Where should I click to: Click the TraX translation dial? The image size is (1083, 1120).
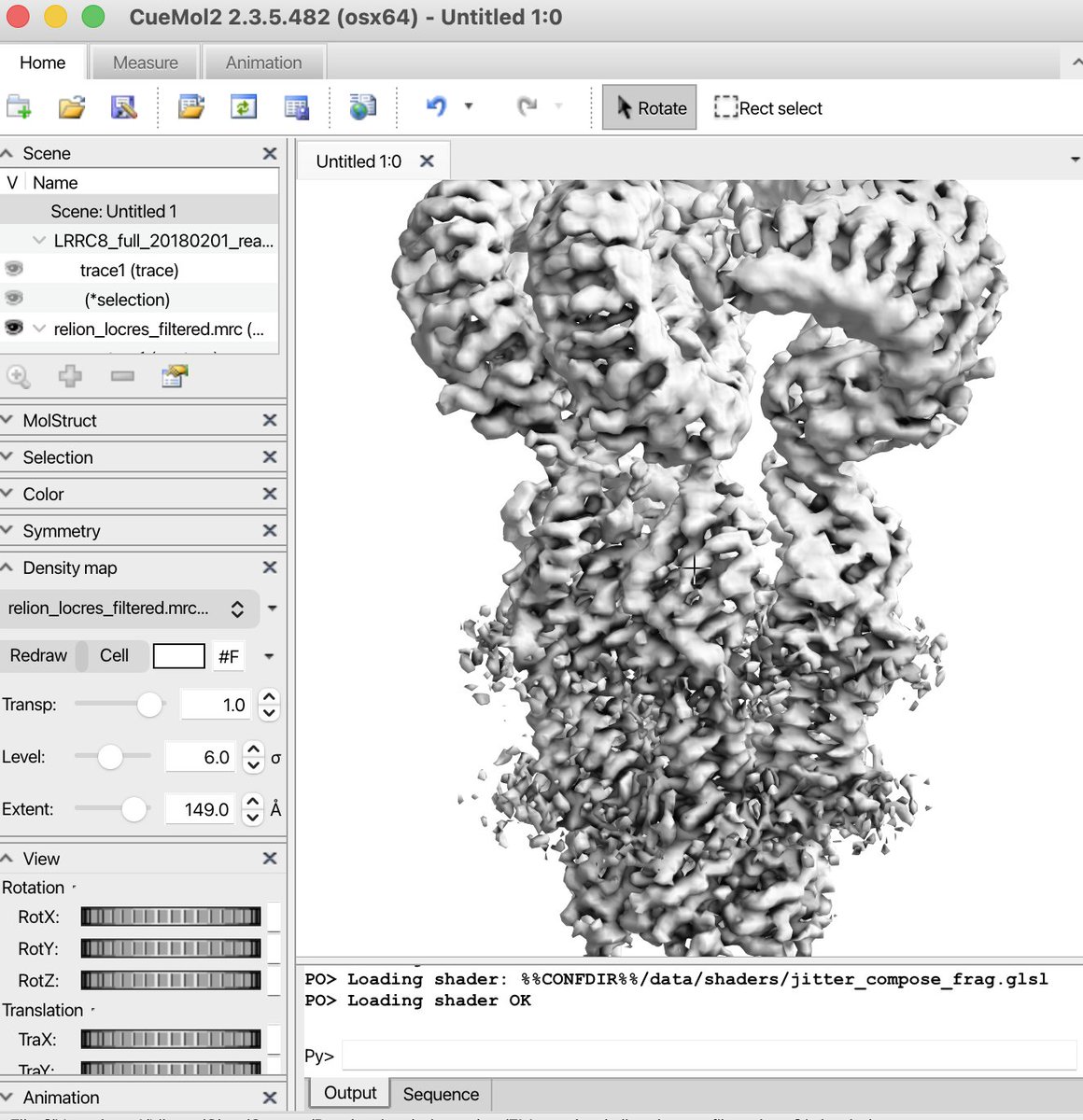coord(171,1039)
